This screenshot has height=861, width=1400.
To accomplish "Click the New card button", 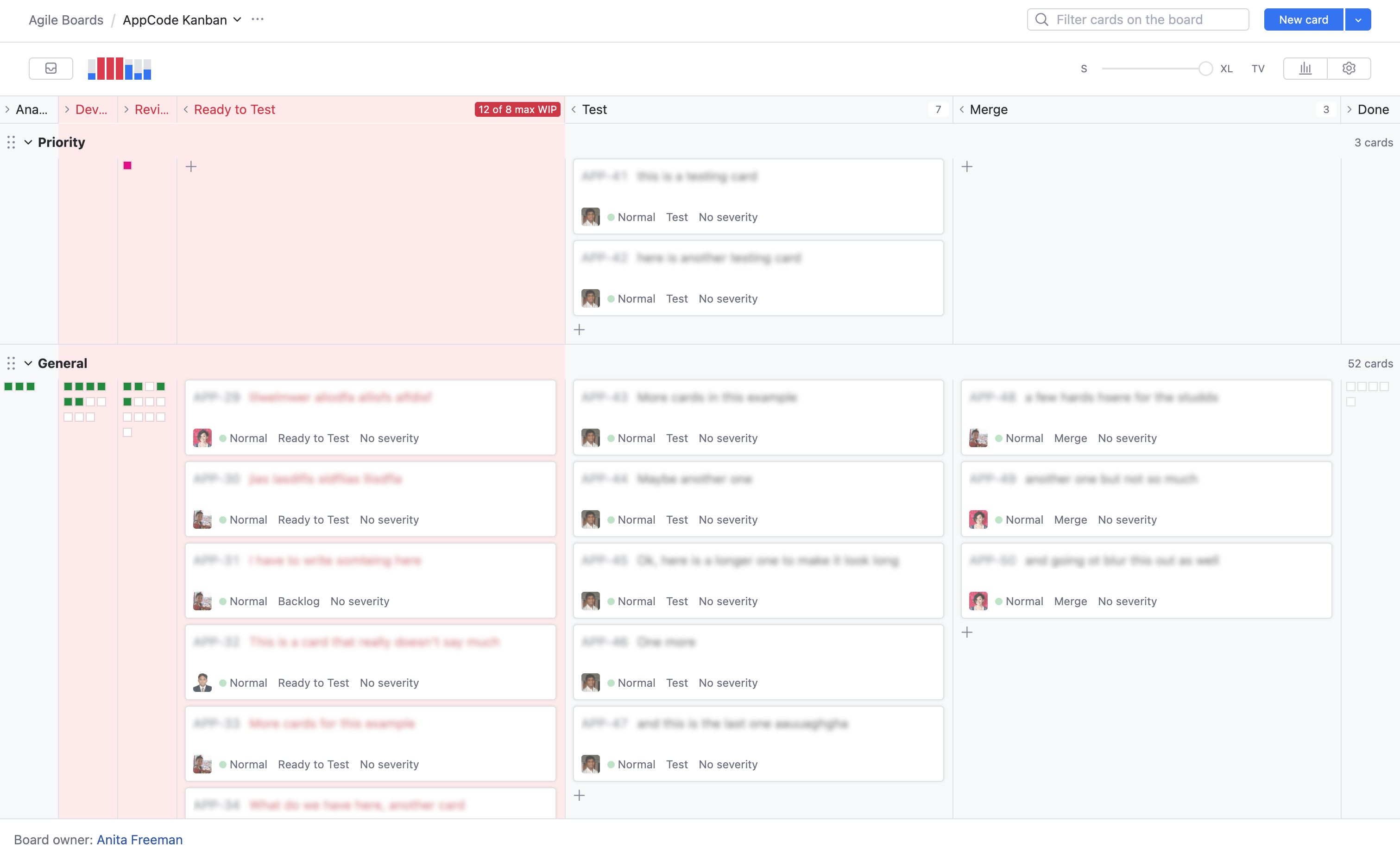I will click(1303, 20).
